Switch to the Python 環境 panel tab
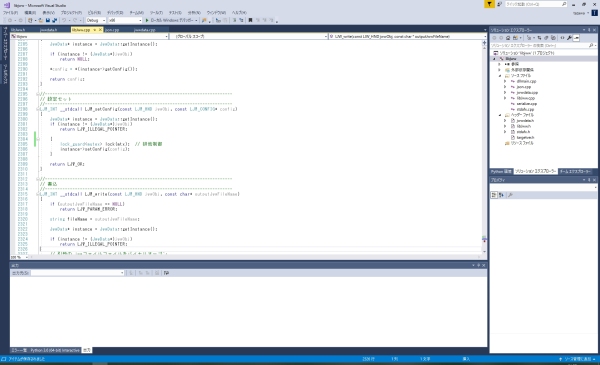The height and width of the screenshot is (365, 600). [x=501, y=171]
